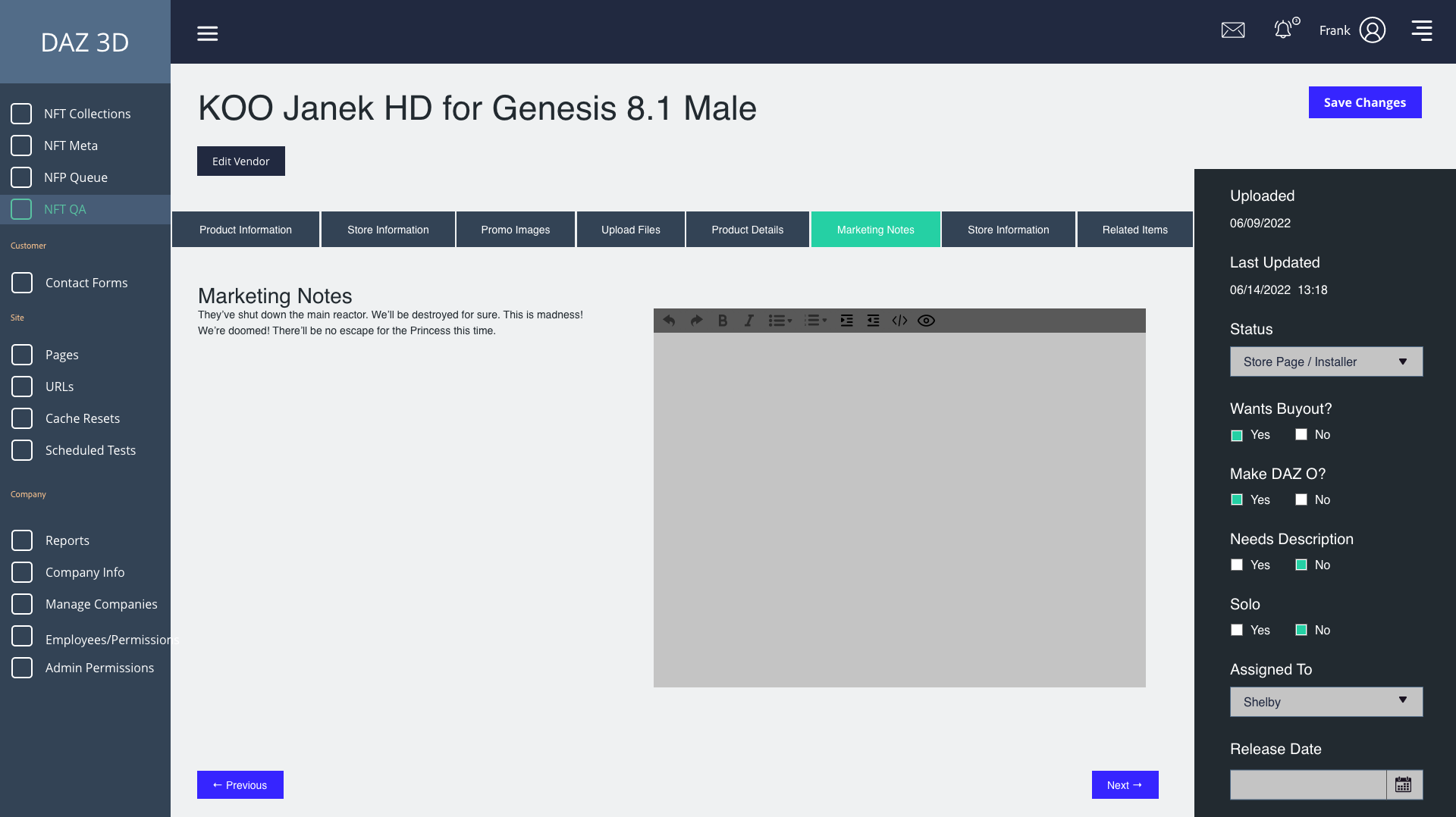Toggle sidebar with hamburger icon
This screenshot has width=1456, height=817.
(x=208, y=33)
